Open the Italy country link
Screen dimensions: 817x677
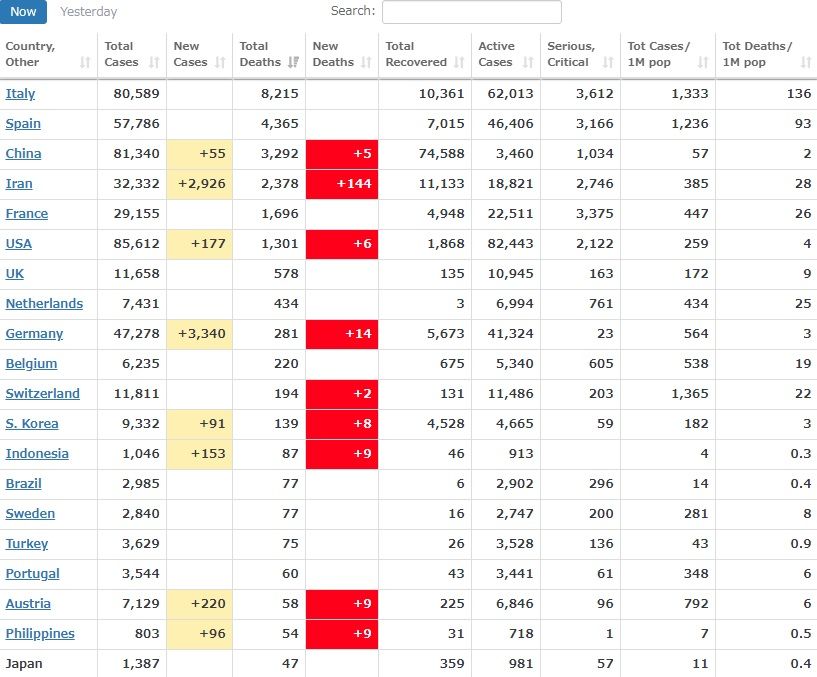tap(20, 94)
